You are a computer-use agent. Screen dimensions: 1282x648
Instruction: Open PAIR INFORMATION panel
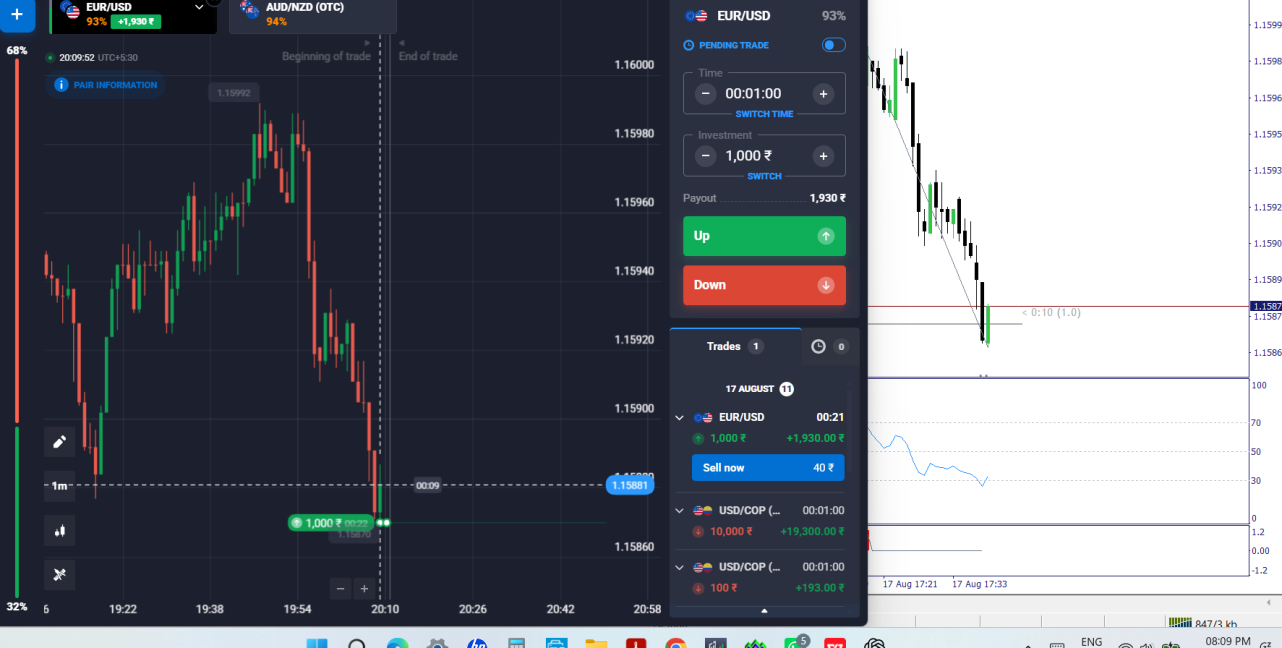[x=108, y=85]
